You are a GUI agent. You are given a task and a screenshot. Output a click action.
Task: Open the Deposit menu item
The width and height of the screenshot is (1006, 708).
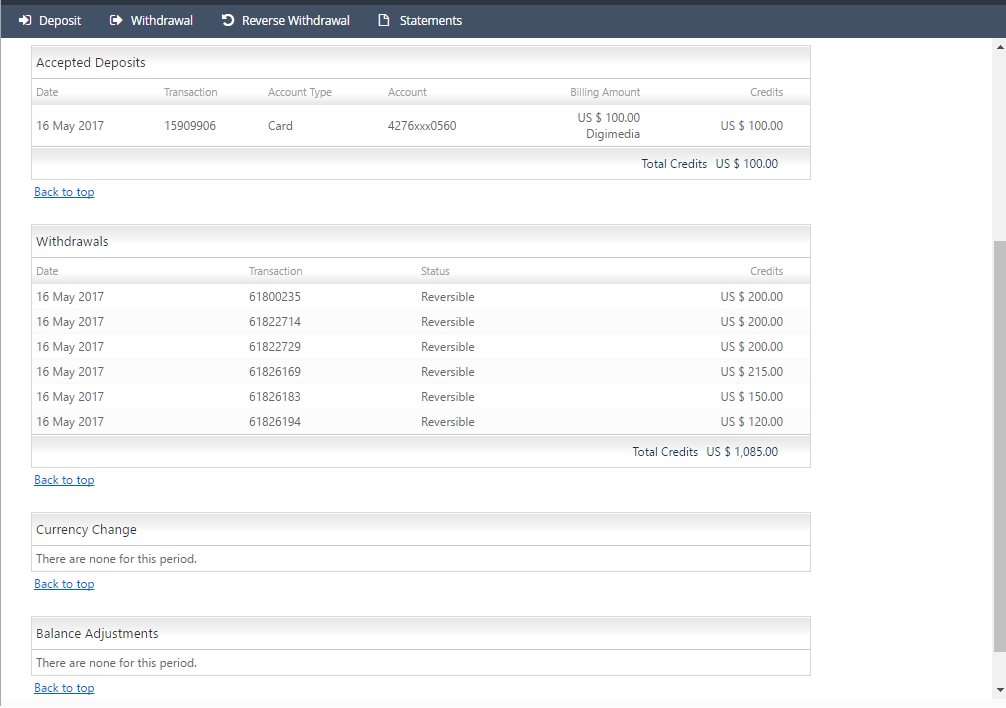60,20
